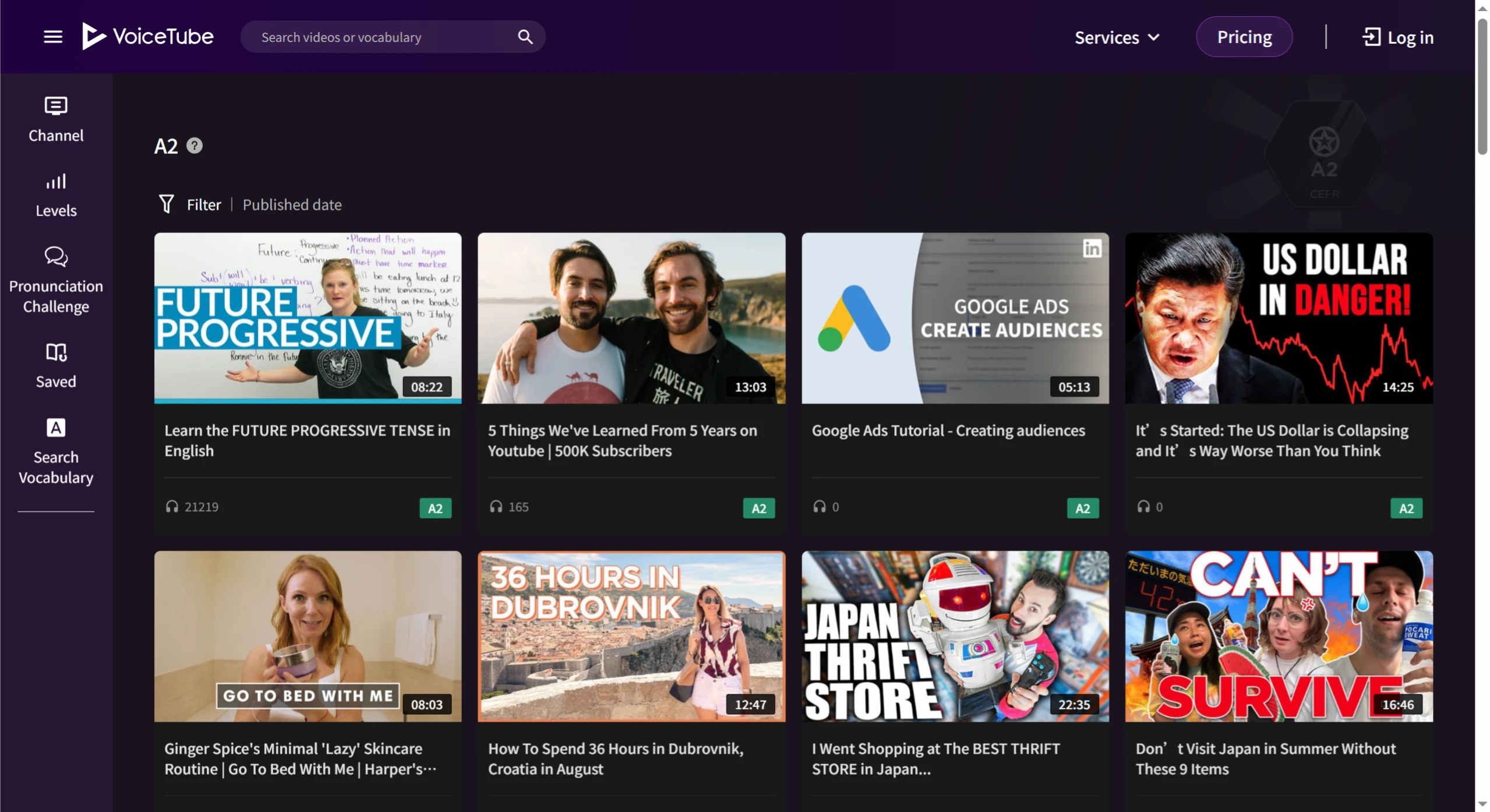This screenshot has width=1490, height=812.
Task: Click the Filter label
Action: pos(204,204)
